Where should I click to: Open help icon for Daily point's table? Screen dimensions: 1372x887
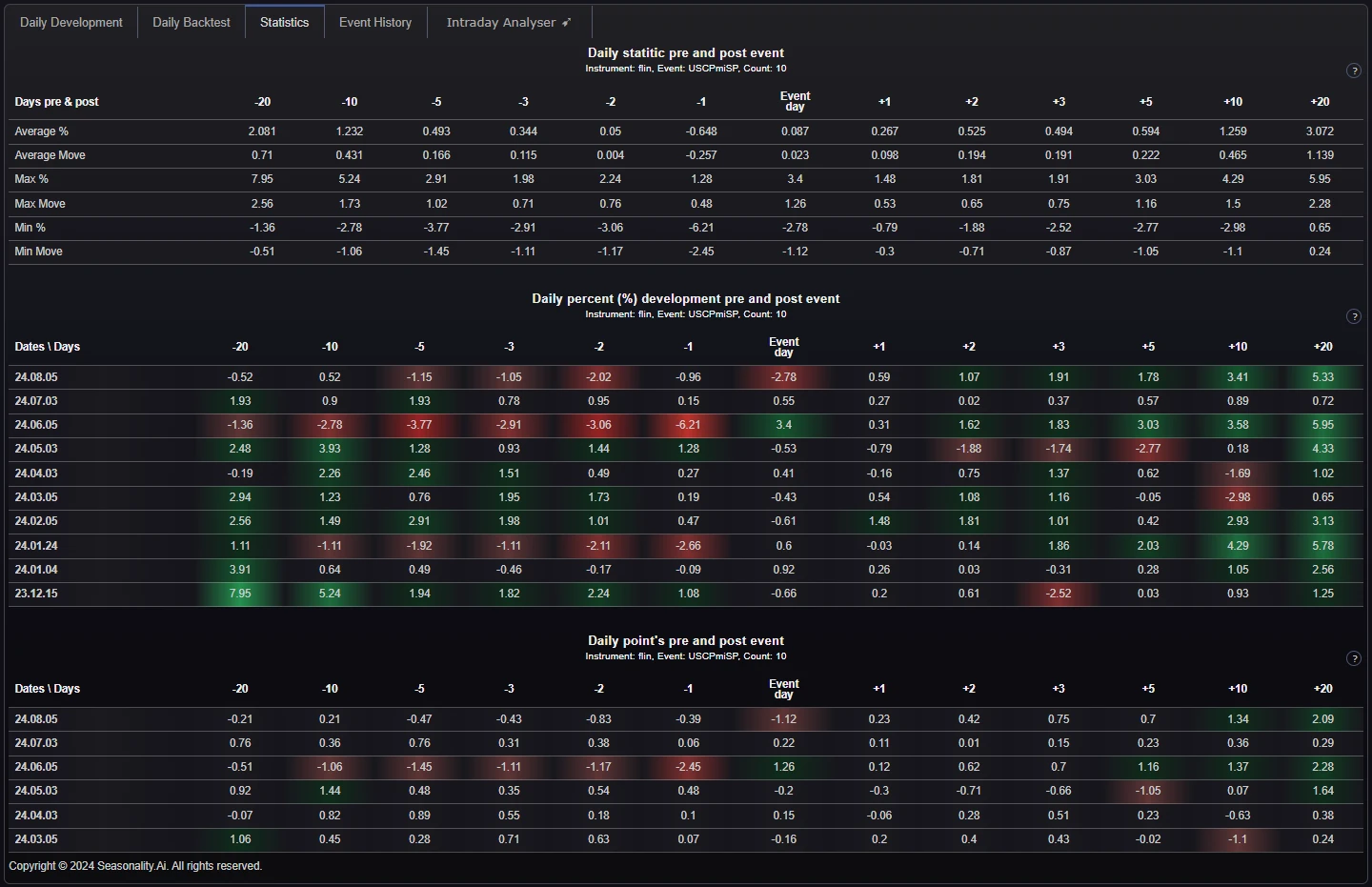click(1353, 658)
